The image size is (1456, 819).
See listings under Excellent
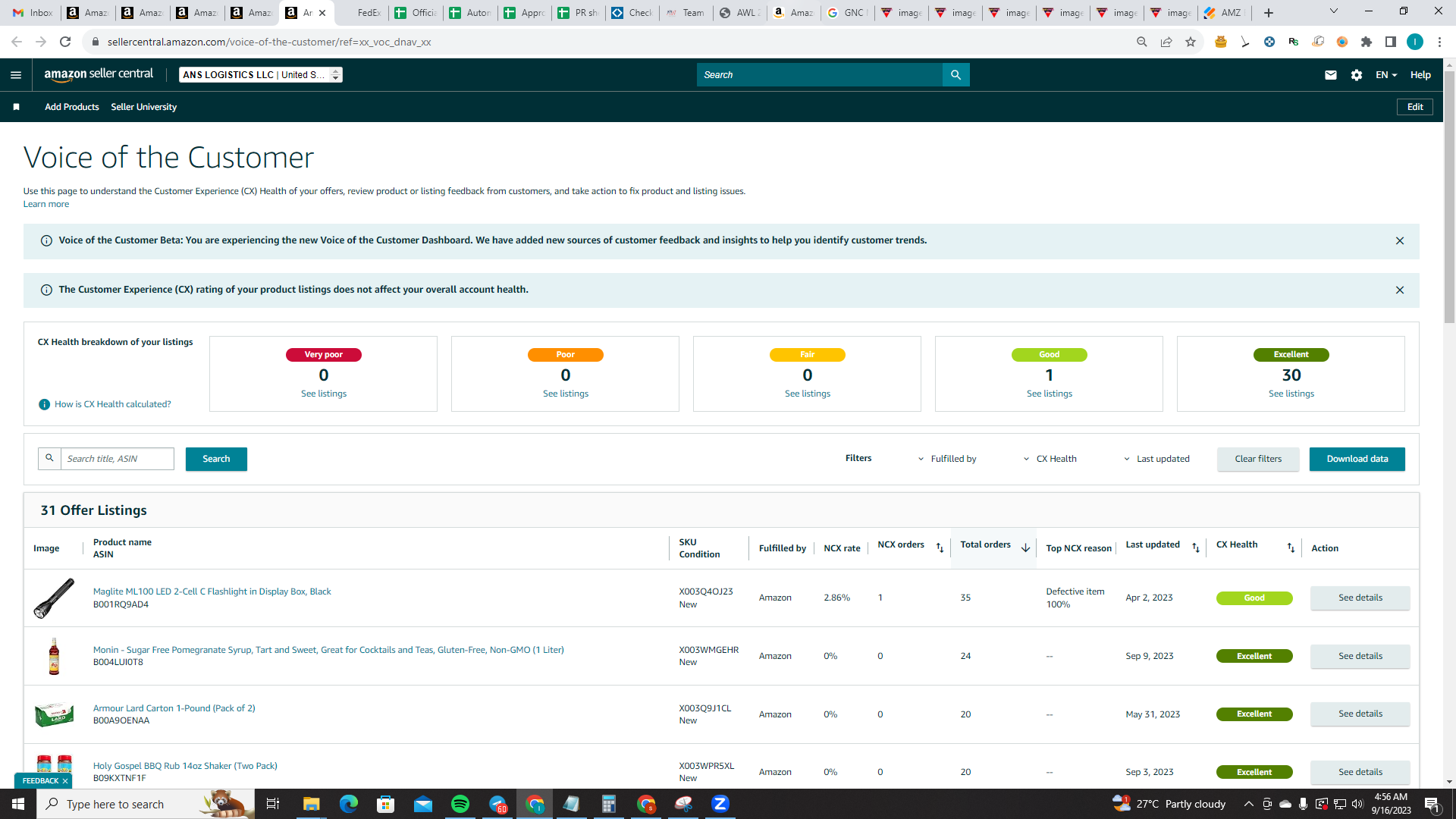1291,394
